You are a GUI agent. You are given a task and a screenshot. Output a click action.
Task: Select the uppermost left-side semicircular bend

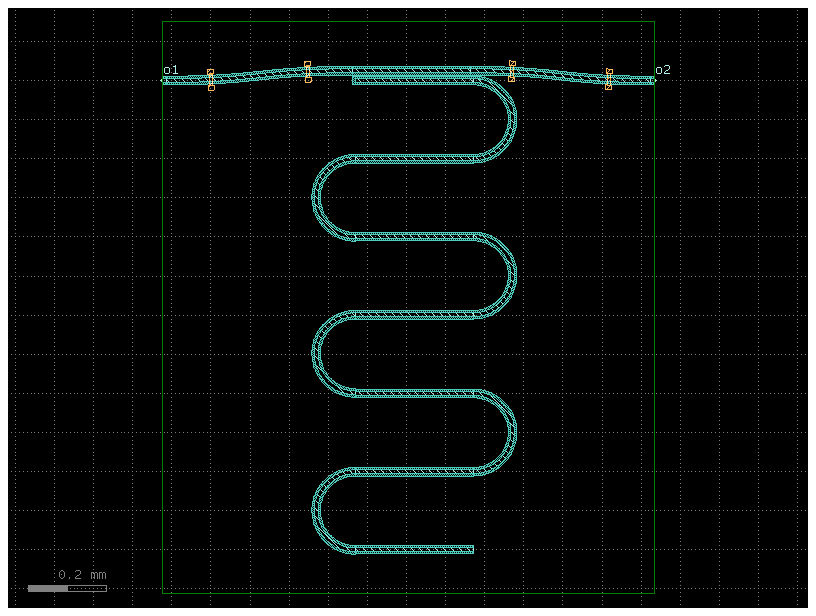(x=317, y=197)
